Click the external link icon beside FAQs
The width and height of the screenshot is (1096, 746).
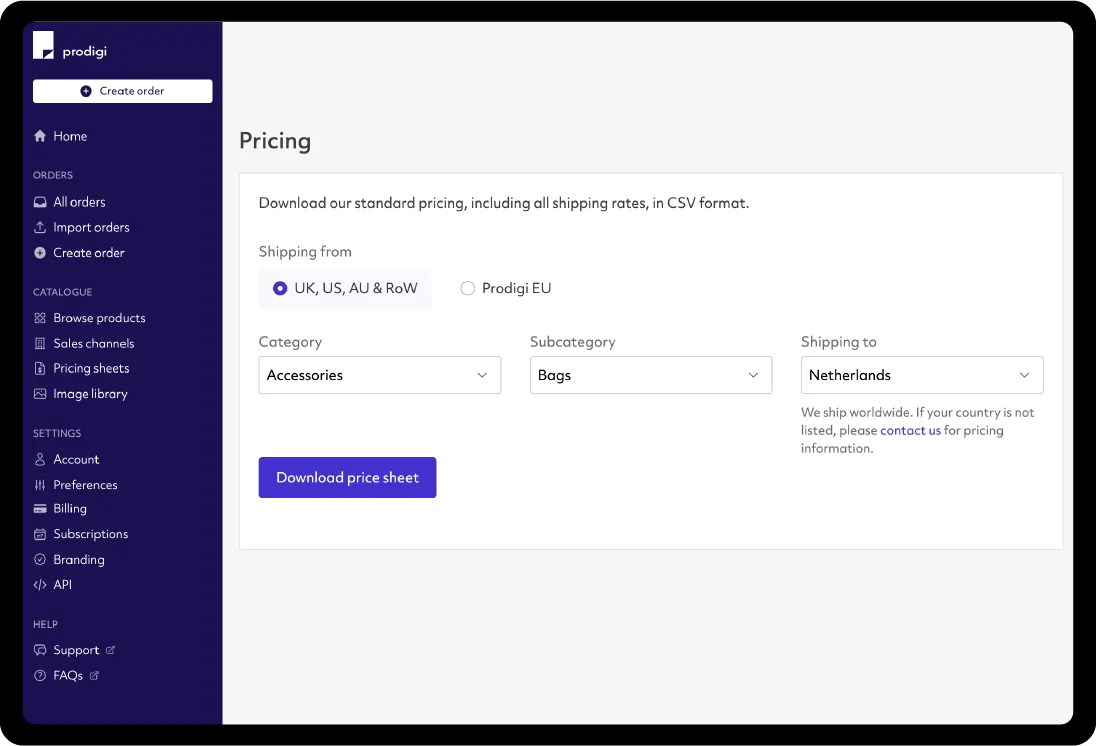[94, 675]
